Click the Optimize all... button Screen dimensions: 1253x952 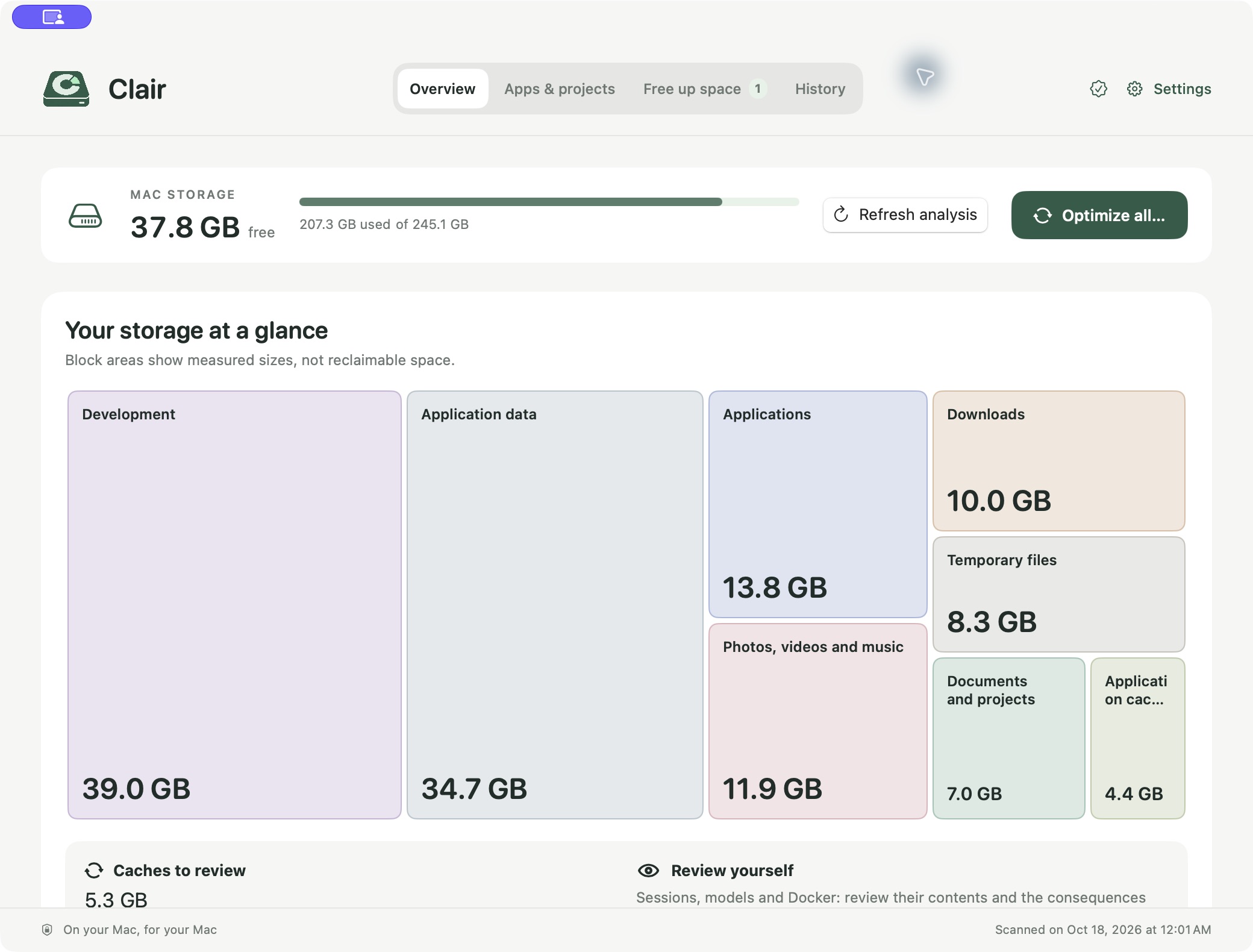[1099, 215]
